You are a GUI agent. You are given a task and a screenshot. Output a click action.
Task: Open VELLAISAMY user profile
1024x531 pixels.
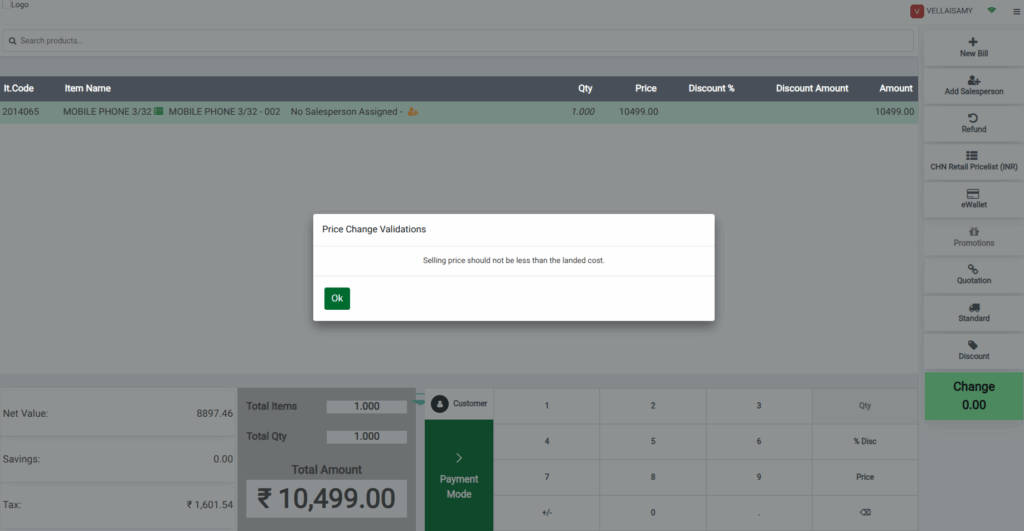click(942, 11)
